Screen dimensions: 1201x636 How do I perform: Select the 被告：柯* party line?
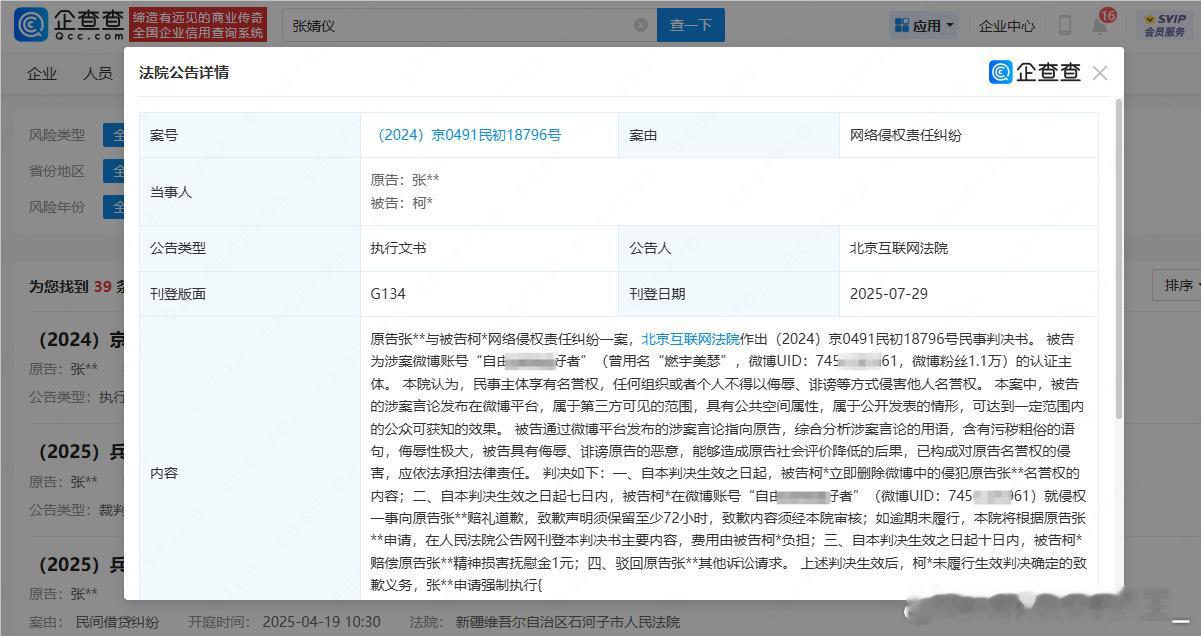[401, 203]
